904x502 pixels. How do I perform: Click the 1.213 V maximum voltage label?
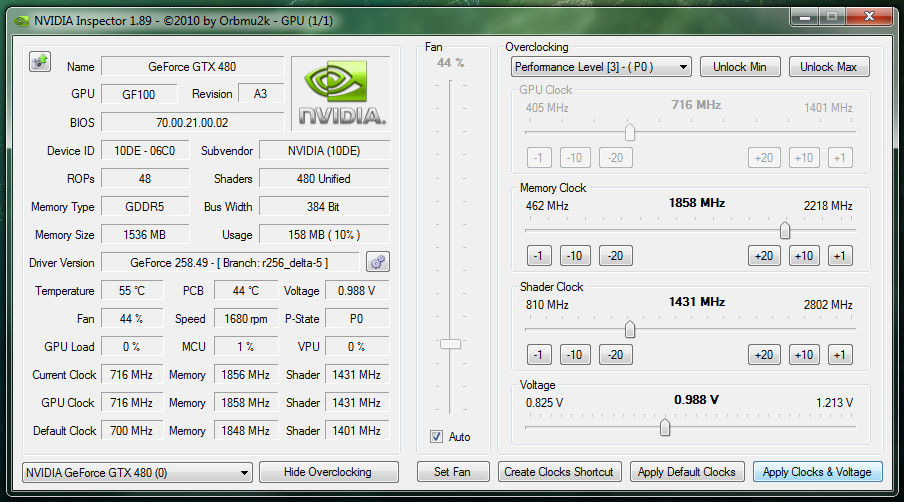[834, 403]
